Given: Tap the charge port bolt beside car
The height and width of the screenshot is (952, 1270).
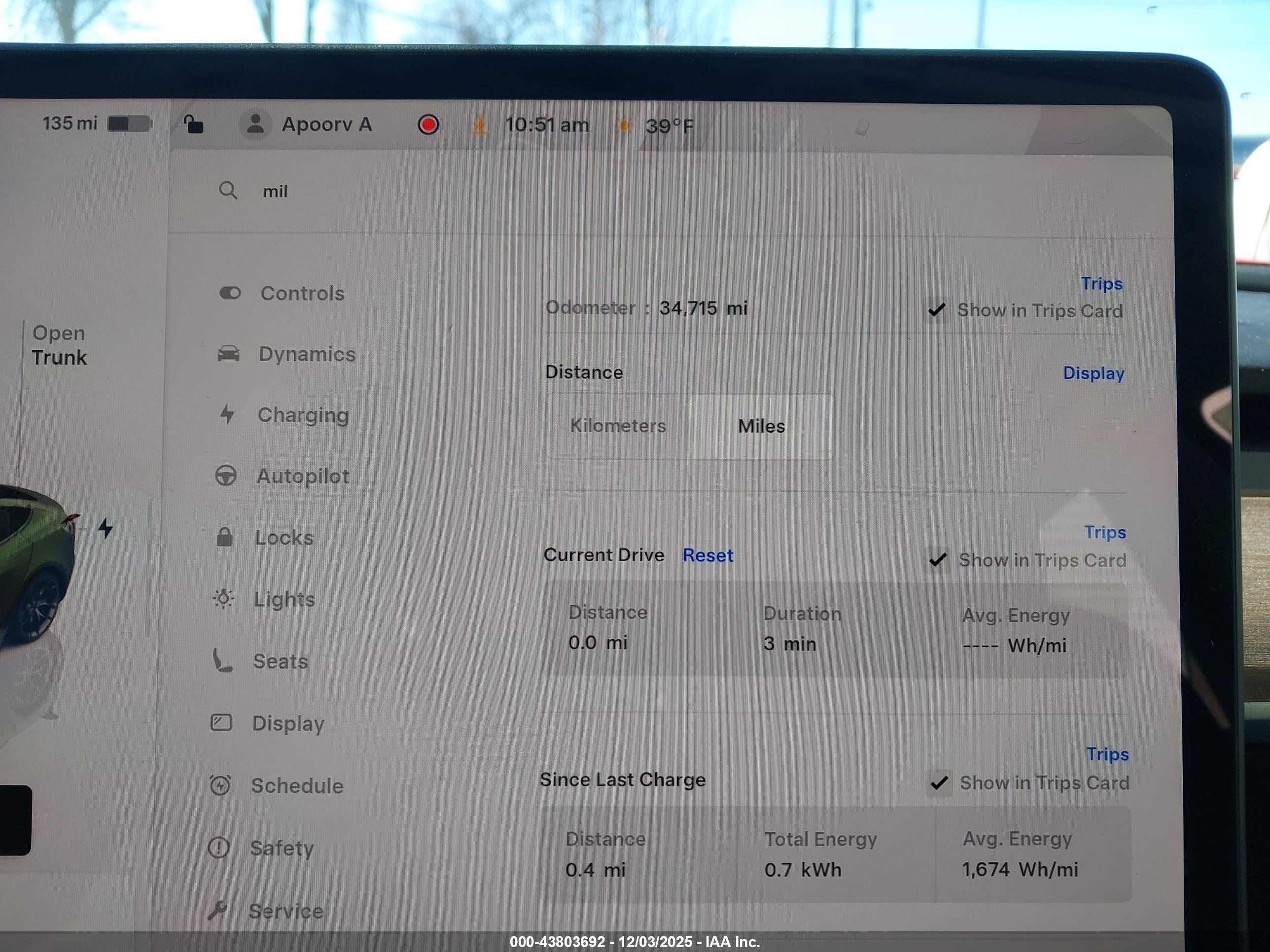Looking at the screenshot, I should pyautogui.click(x=105, y=528).
